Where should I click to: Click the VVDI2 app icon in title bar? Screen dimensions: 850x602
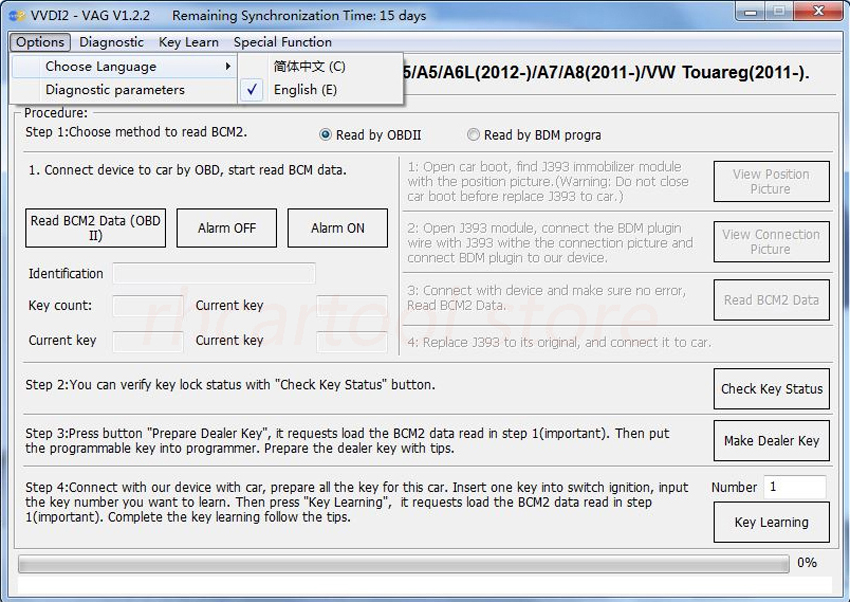[17, 16]
